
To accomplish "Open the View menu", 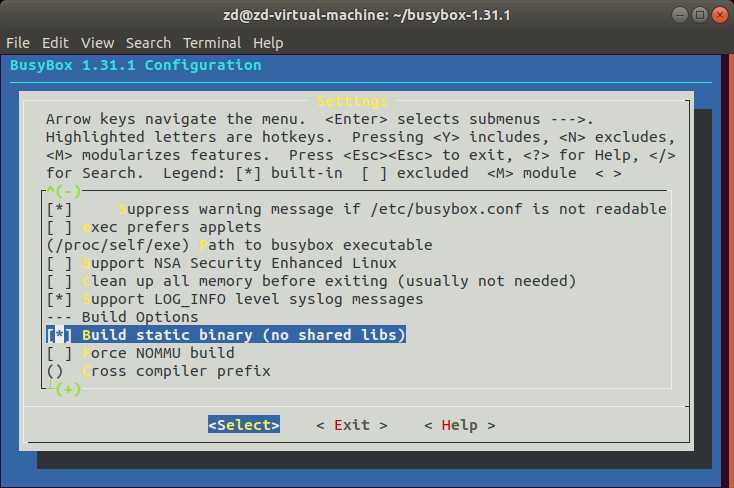I will 97,43.
